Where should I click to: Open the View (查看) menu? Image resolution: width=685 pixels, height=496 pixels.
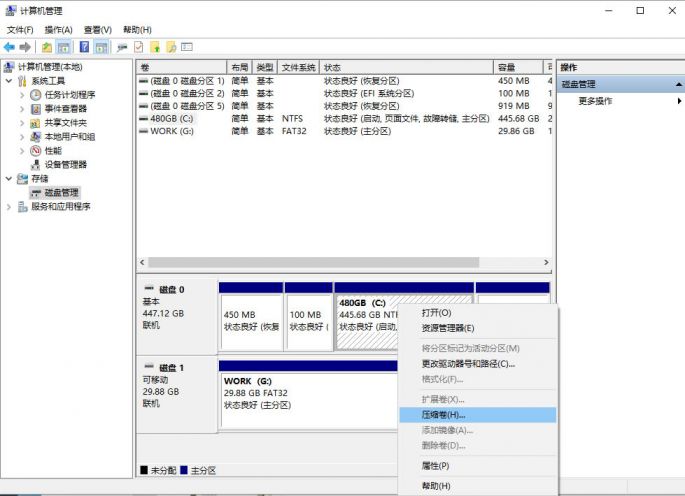coord(98,30)
